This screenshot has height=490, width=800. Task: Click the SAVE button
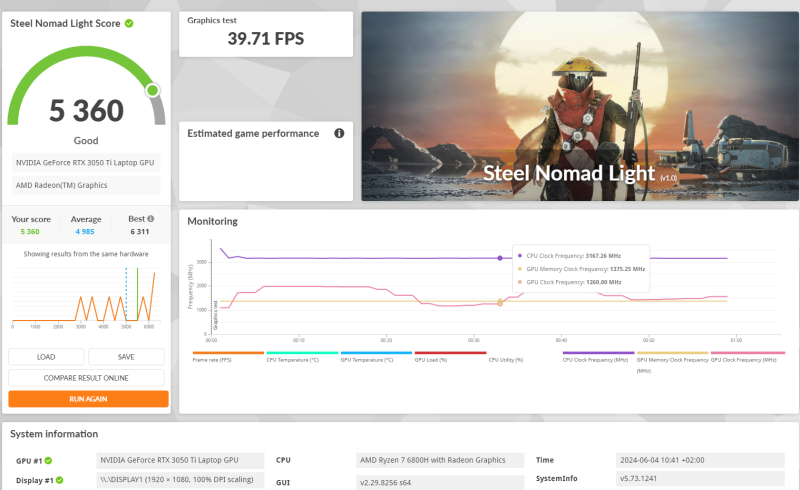(126, 357)
